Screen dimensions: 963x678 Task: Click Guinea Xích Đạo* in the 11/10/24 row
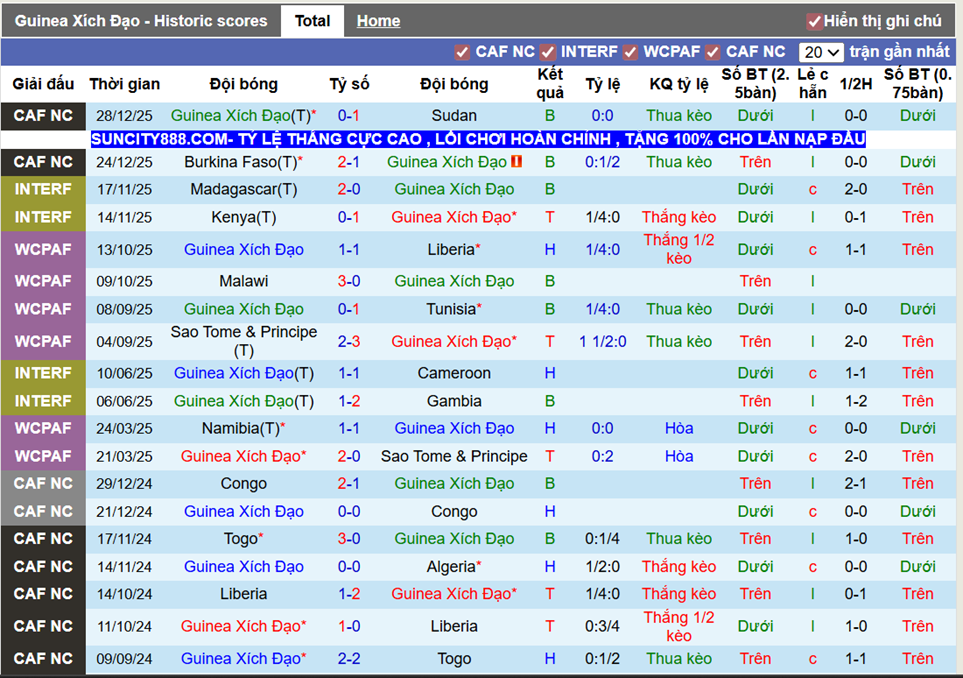(244, 626)
